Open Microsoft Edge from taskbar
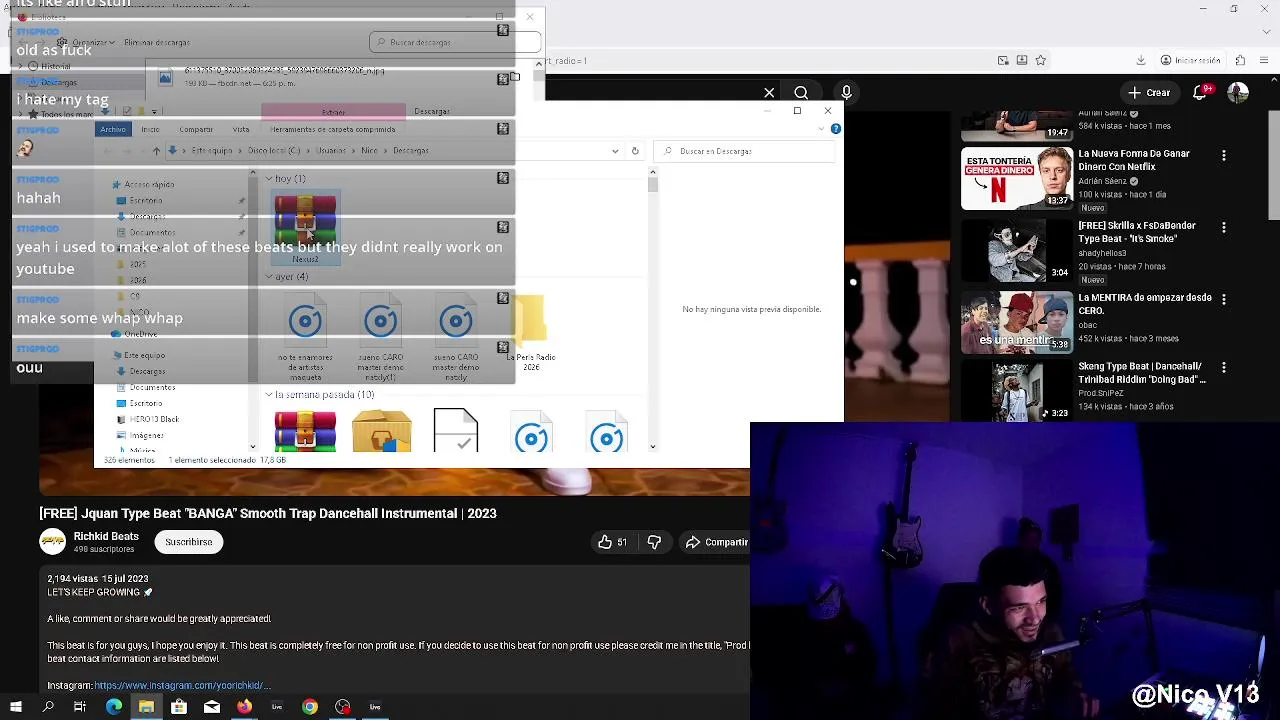Image resolution: width=1280 pixels, height=720 pixels. pyautogui.click(x=114, y=707)
